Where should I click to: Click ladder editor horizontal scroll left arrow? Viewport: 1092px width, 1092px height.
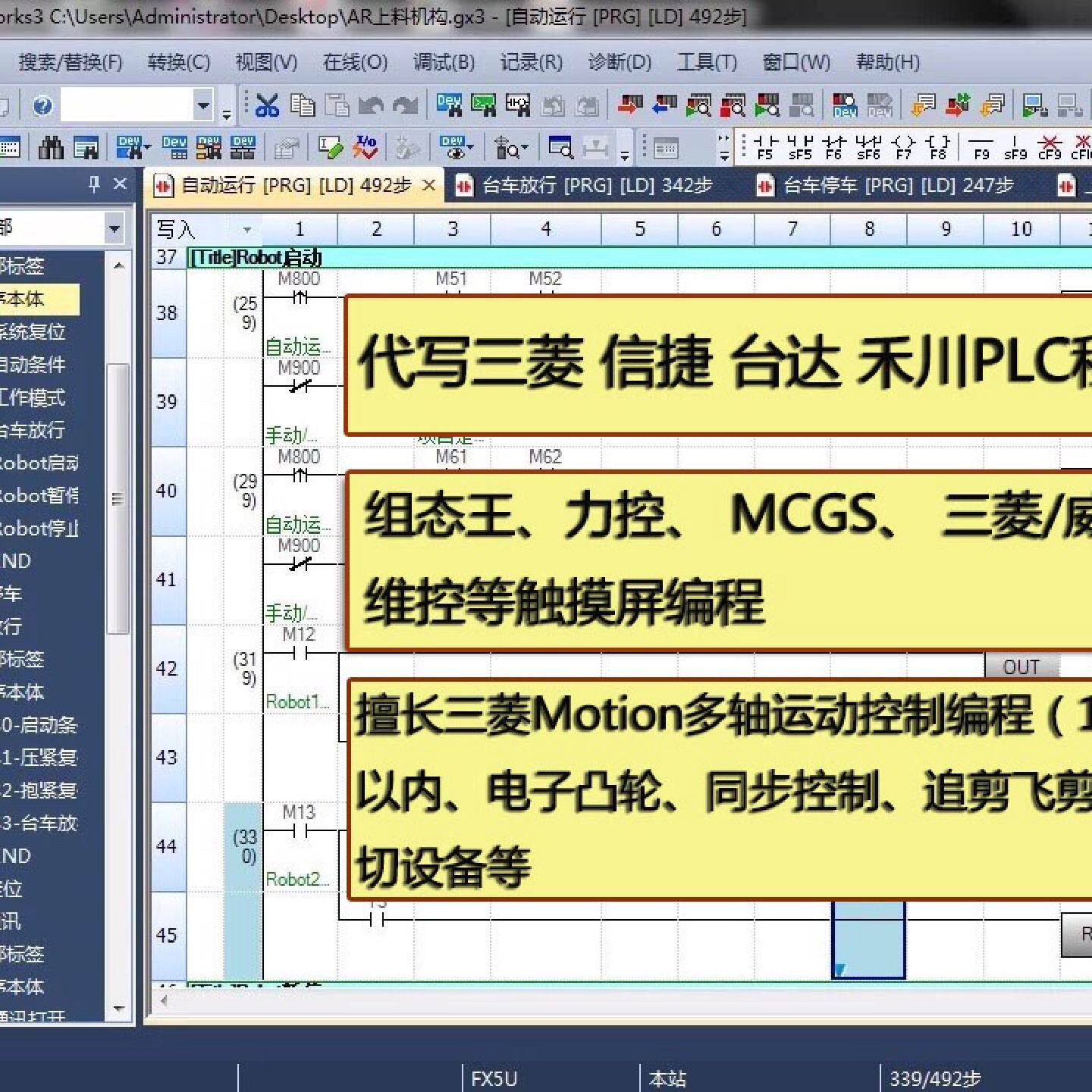165,1000
